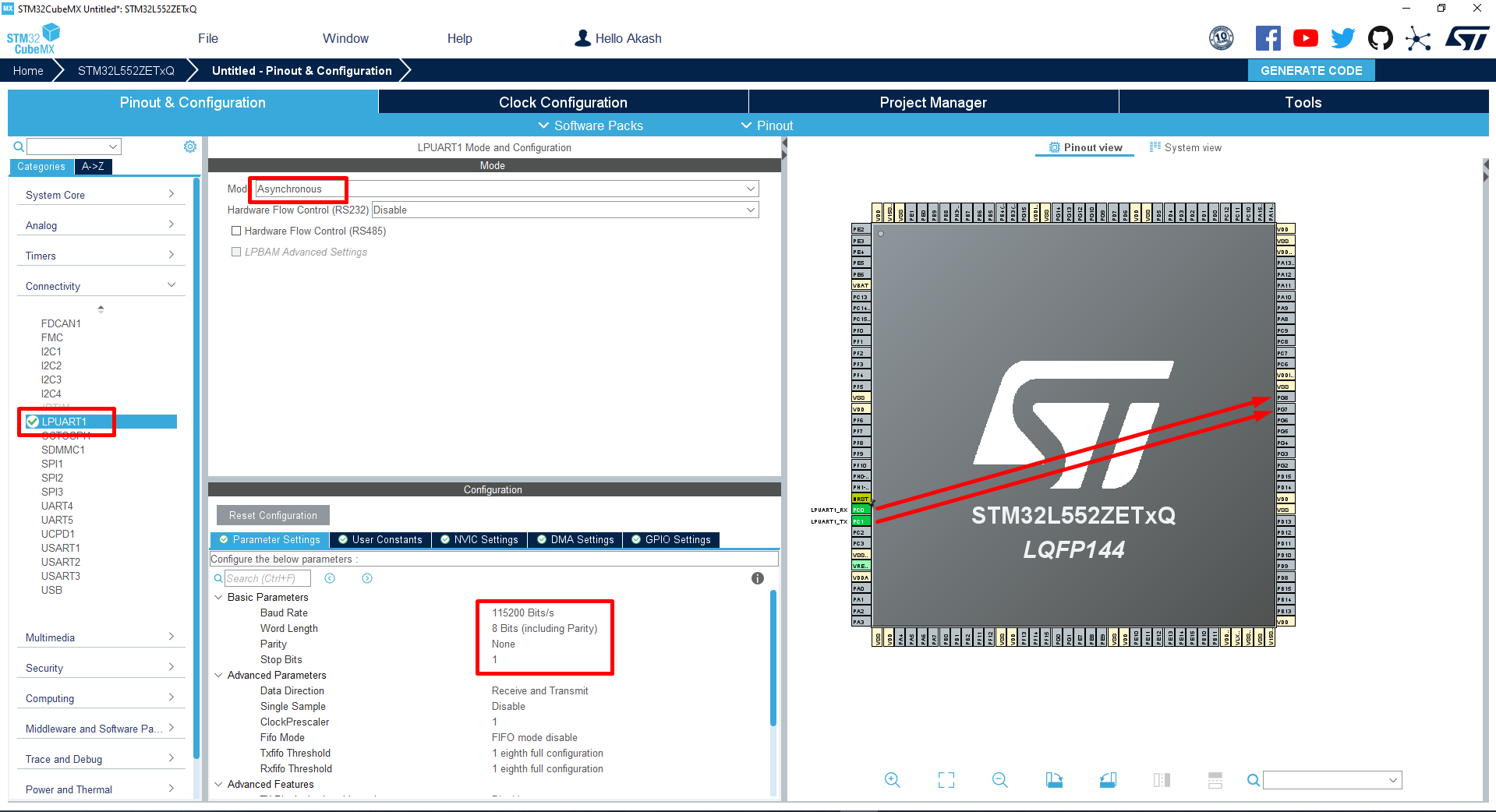Toggle the LPUART1 checkbox in Connectivity
This screenshot has width=1496, height=812.
pyautogui.click(x=33, y=422)
